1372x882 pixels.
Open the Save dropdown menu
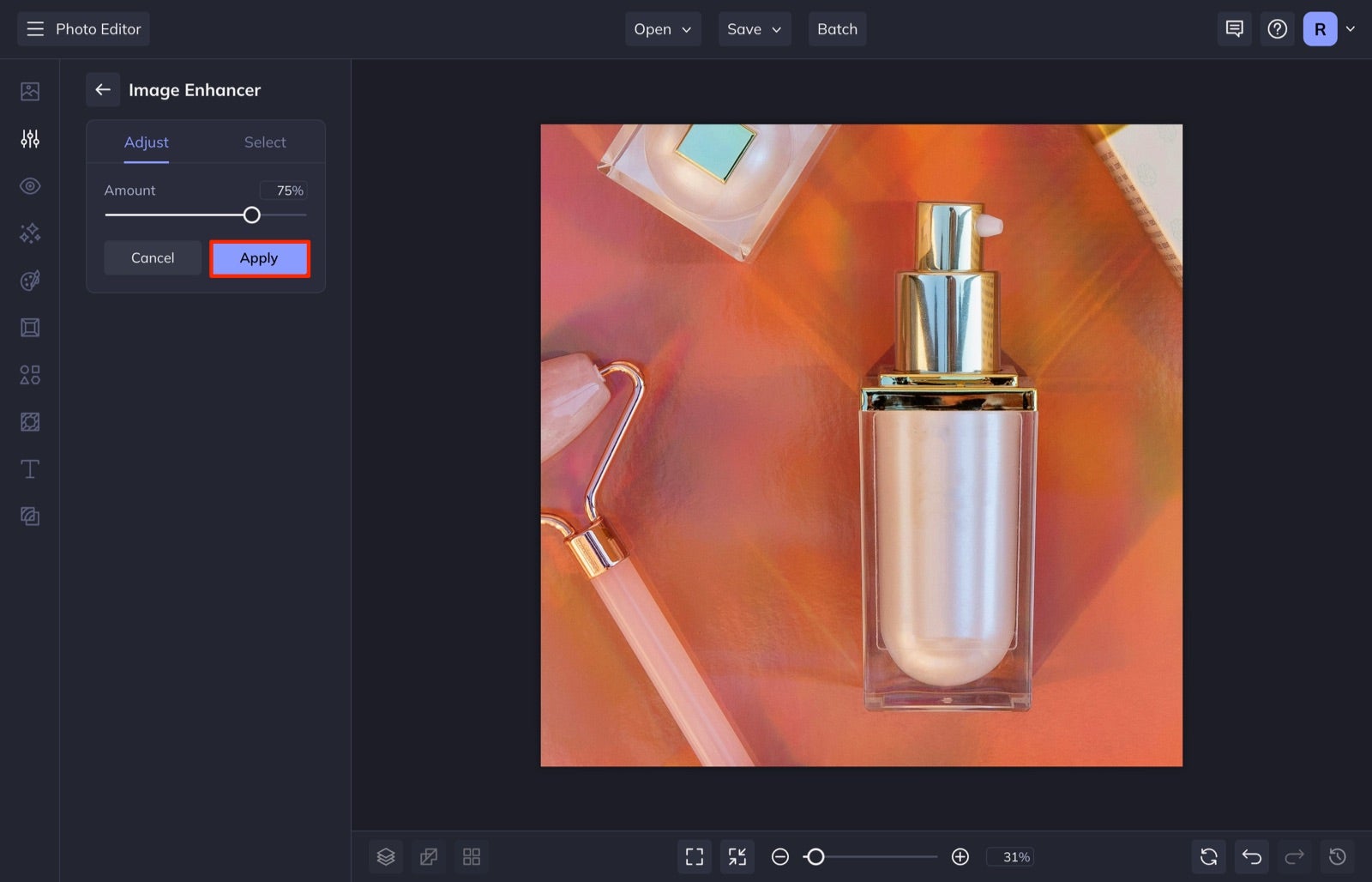coord(754,28)
